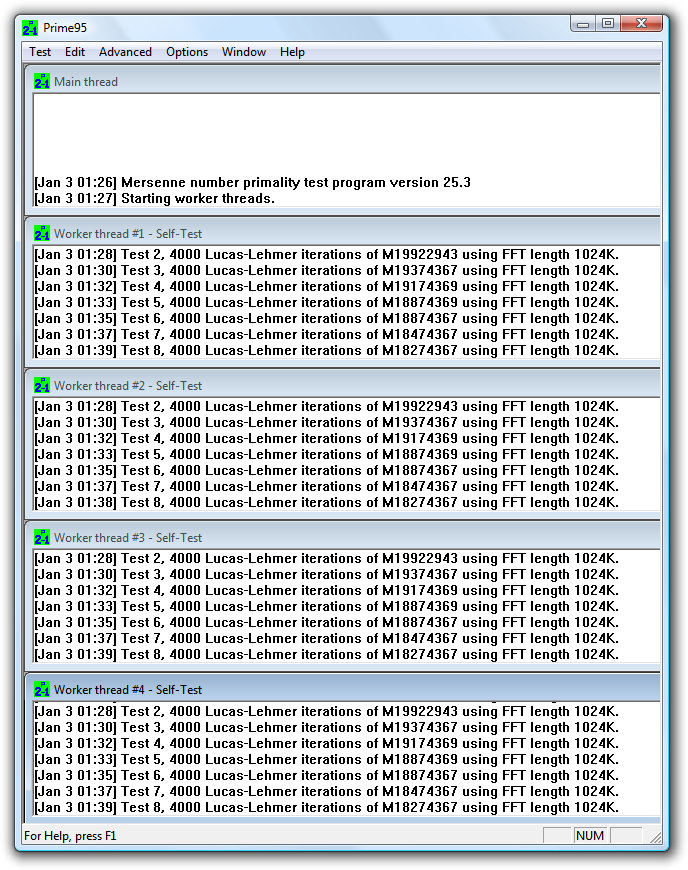Screen dimensions: 688x870
Task: Click Test 8 line in Worker thread #4
Action: click(326, 808)
